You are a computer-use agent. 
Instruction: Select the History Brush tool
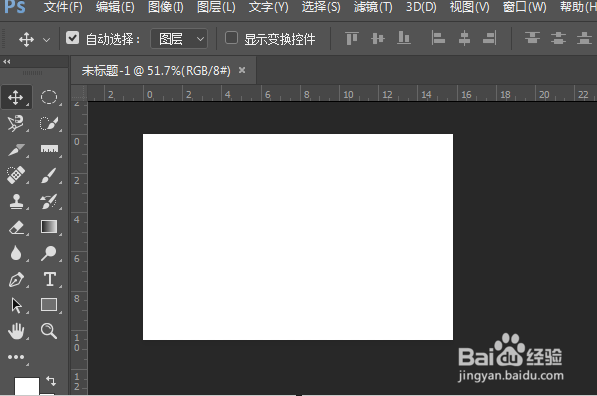tap(49, 201)
